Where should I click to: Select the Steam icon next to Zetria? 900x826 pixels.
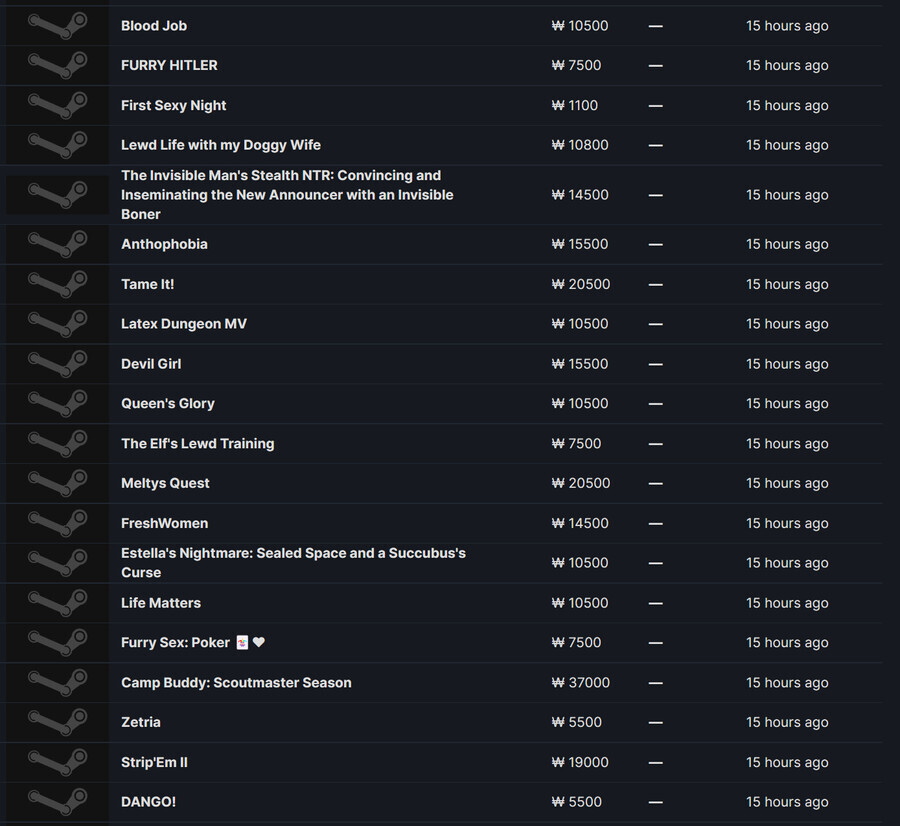(57, 722)
